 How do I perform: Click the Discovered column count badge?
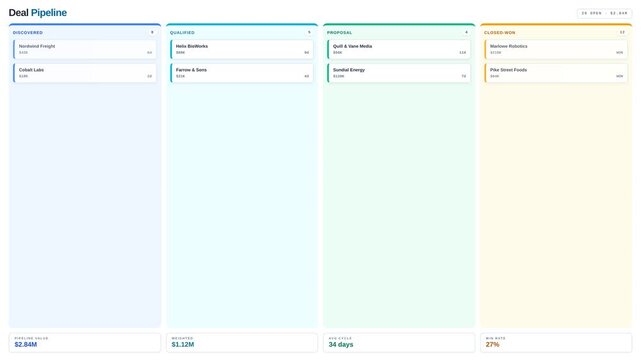tap(152, 32)
